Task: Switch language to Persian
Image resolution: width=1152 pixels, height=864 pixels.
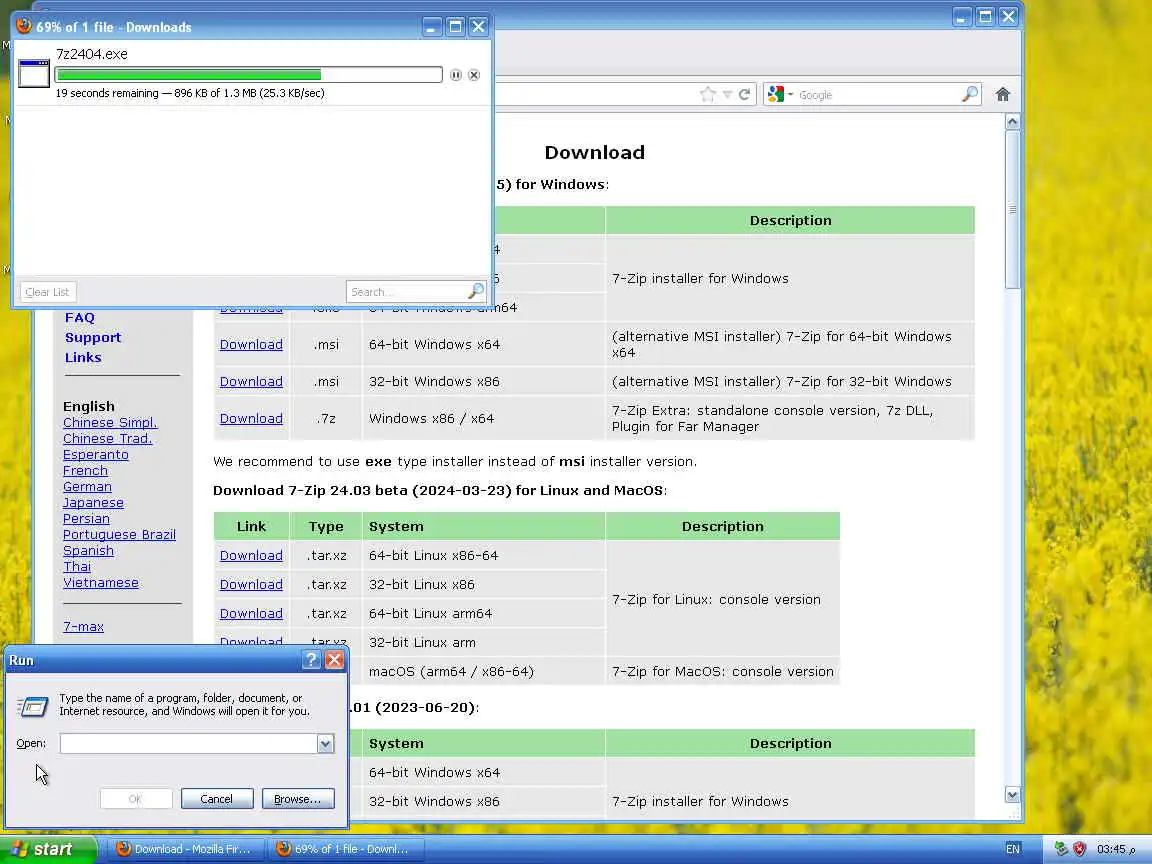Action: point(86,519)
